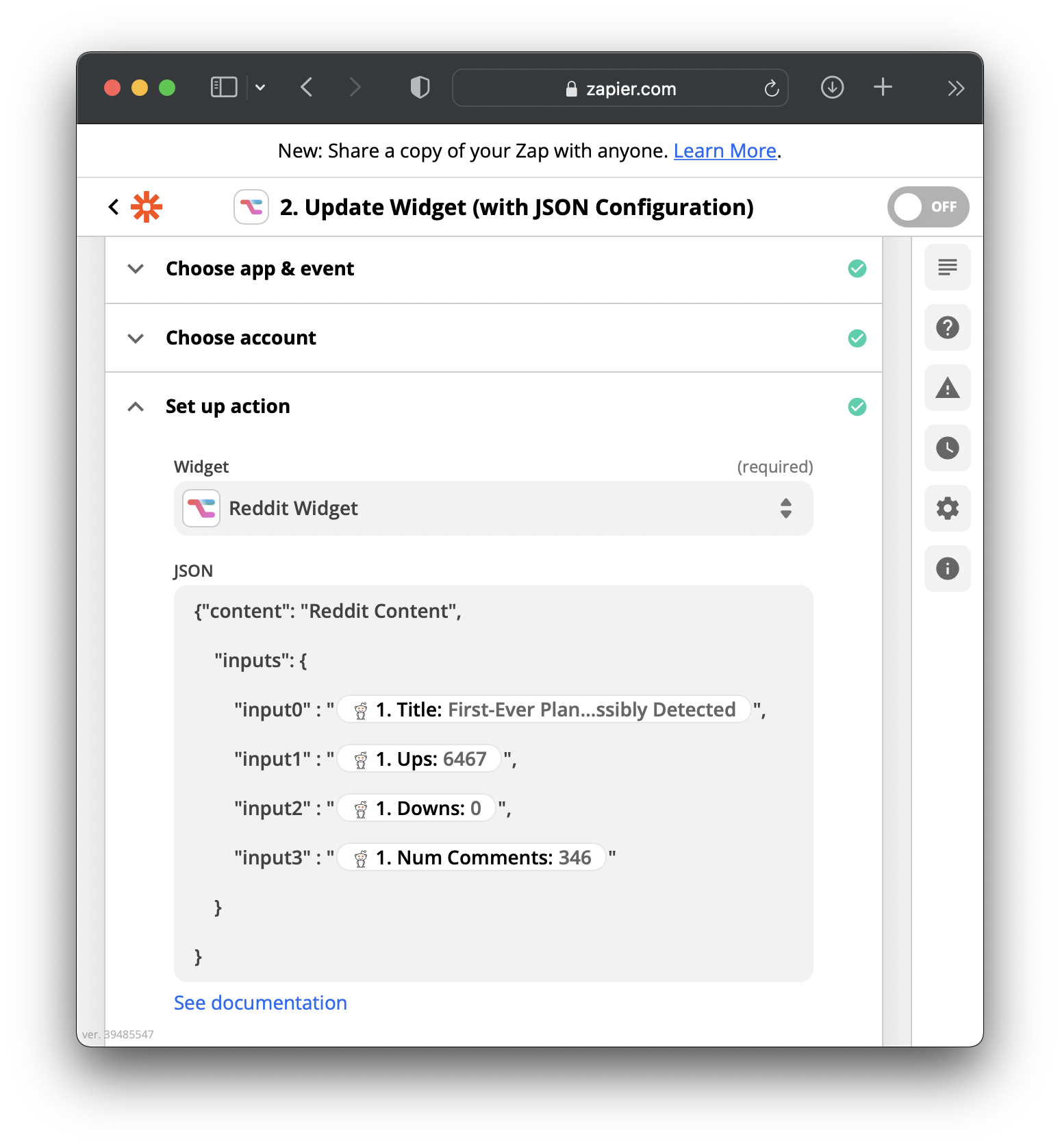The width and height of the screenshot is (1060, 1148).
Task: Click the widget app icon in Widget field
Action: [x=201, y=508]
